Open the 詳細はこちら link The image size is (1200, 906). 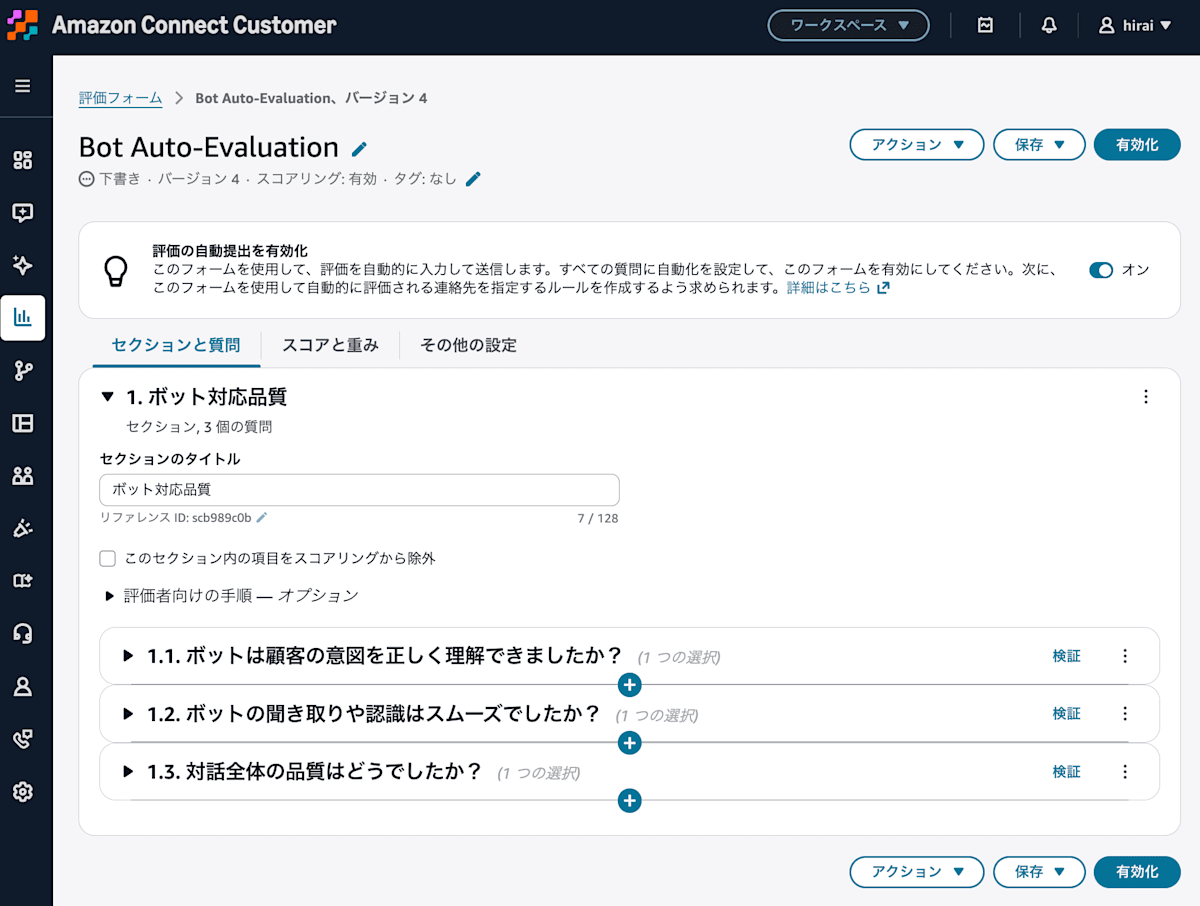[838, 288]
